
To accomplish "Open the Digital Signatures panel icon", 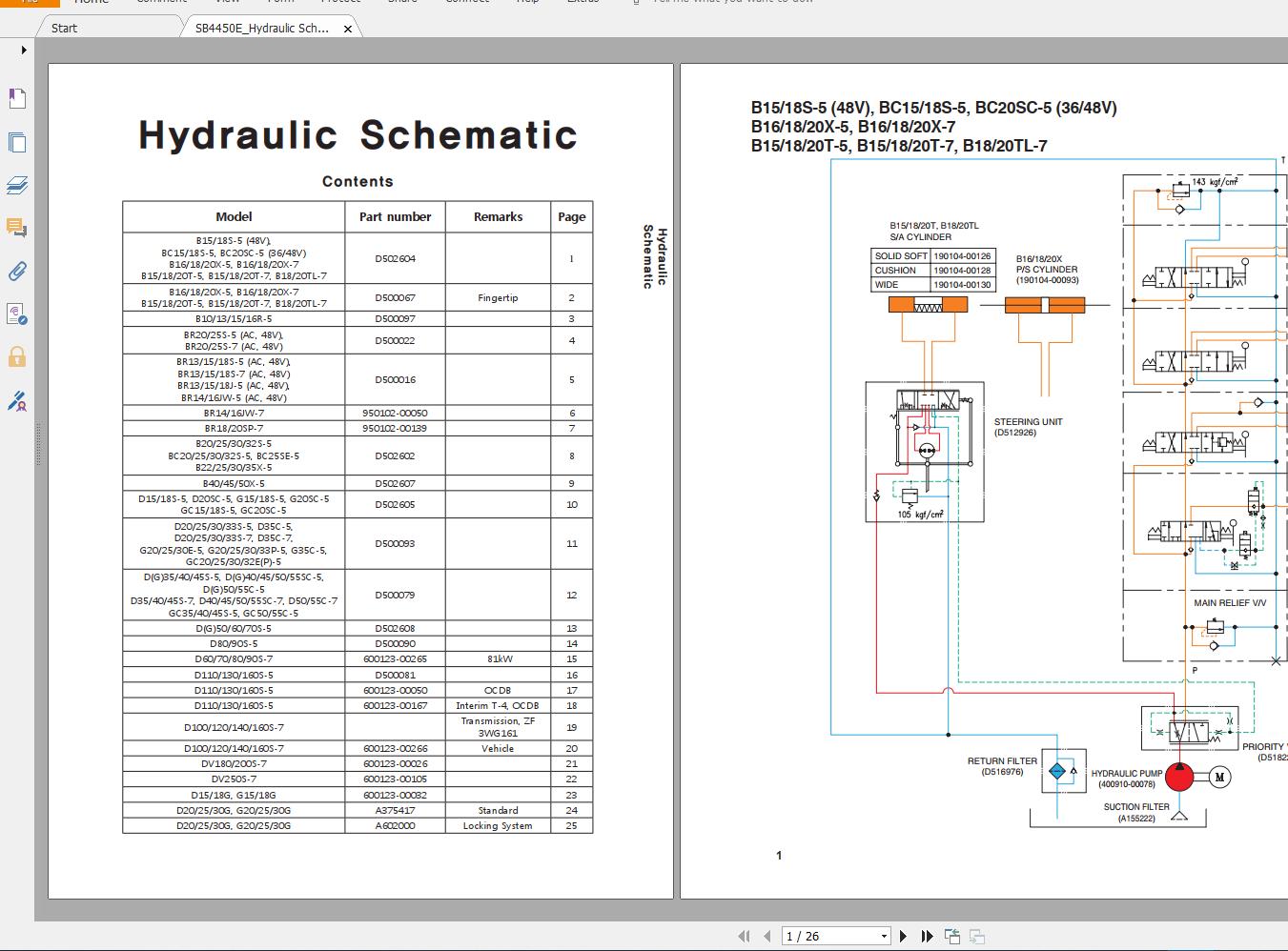I will click(17, 314).
